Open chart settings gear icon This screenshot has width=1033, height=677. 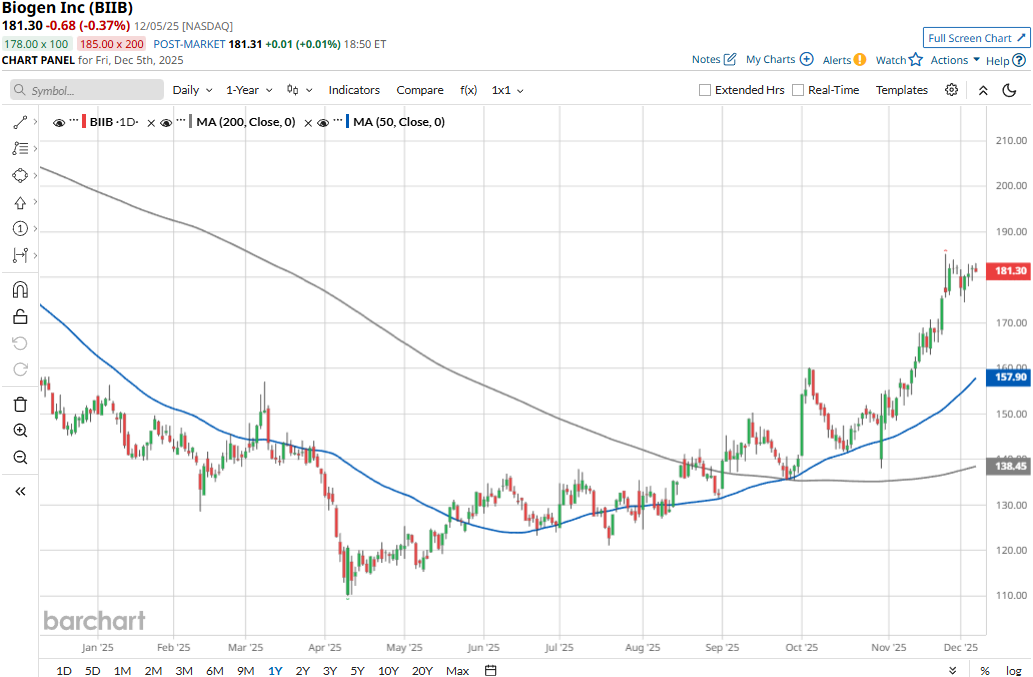(951, 90)
